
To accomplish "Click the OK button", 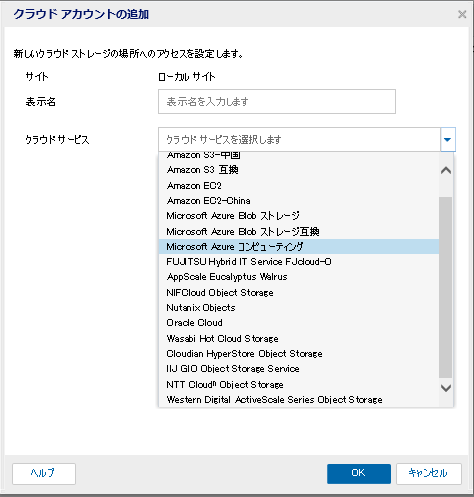I will click(359, 474).
